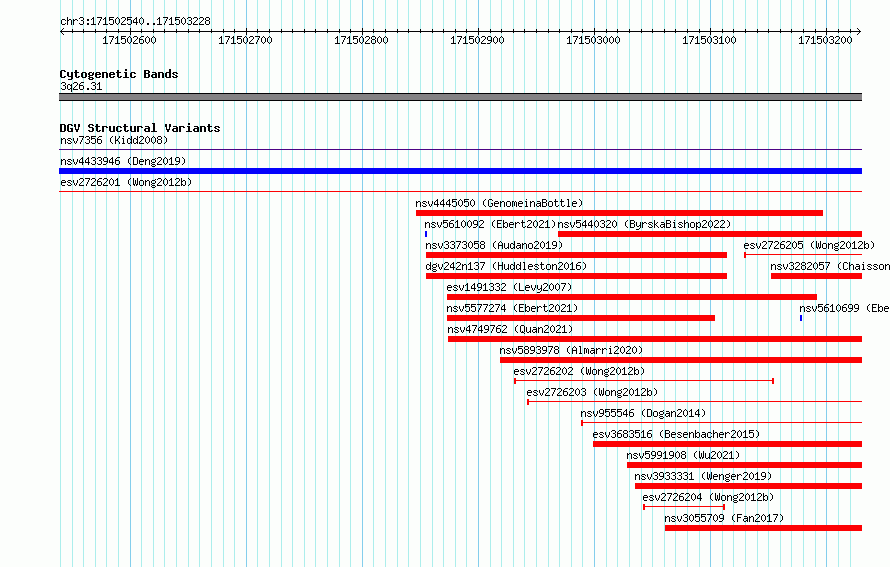
Task: Select the esv2726203 (Wong2012b) label
Action: 592,392
